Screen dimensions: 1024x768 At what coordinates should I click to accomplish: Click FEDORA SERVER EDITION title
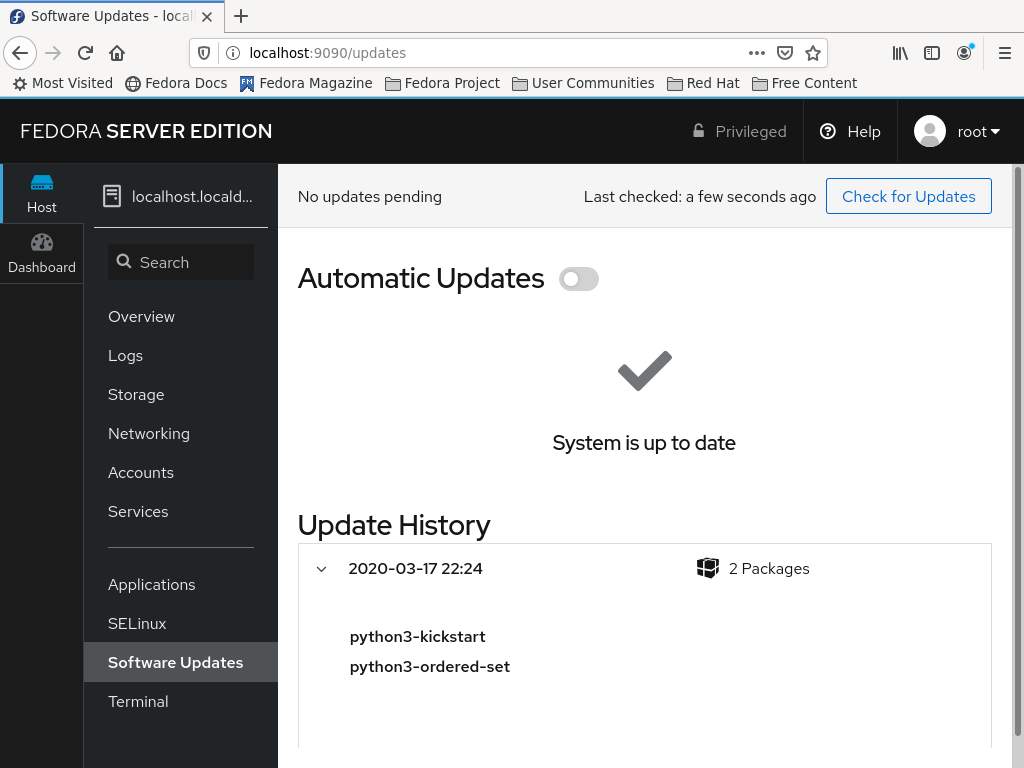[146, 131]
